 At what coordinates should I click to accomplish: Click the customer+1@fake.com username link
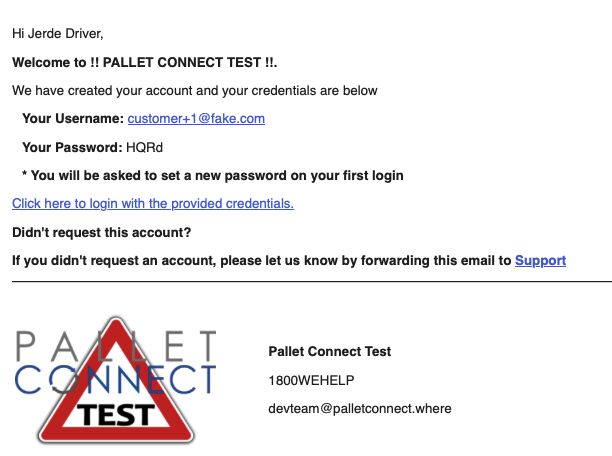pyautogui.click(x=196, y=118)
